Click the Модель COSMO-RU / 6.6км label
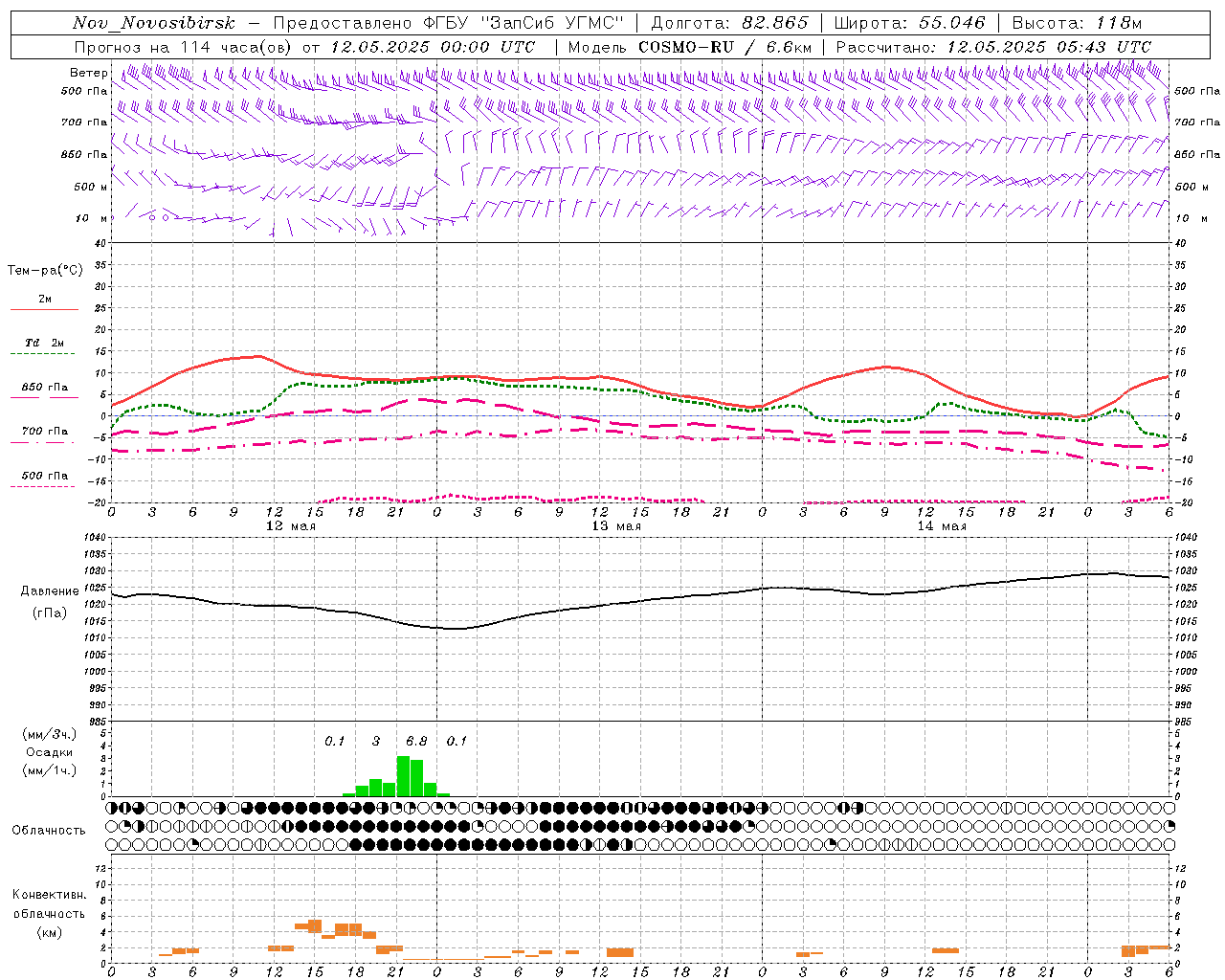This screenshot has width=1225, height=980. point(689,47)
